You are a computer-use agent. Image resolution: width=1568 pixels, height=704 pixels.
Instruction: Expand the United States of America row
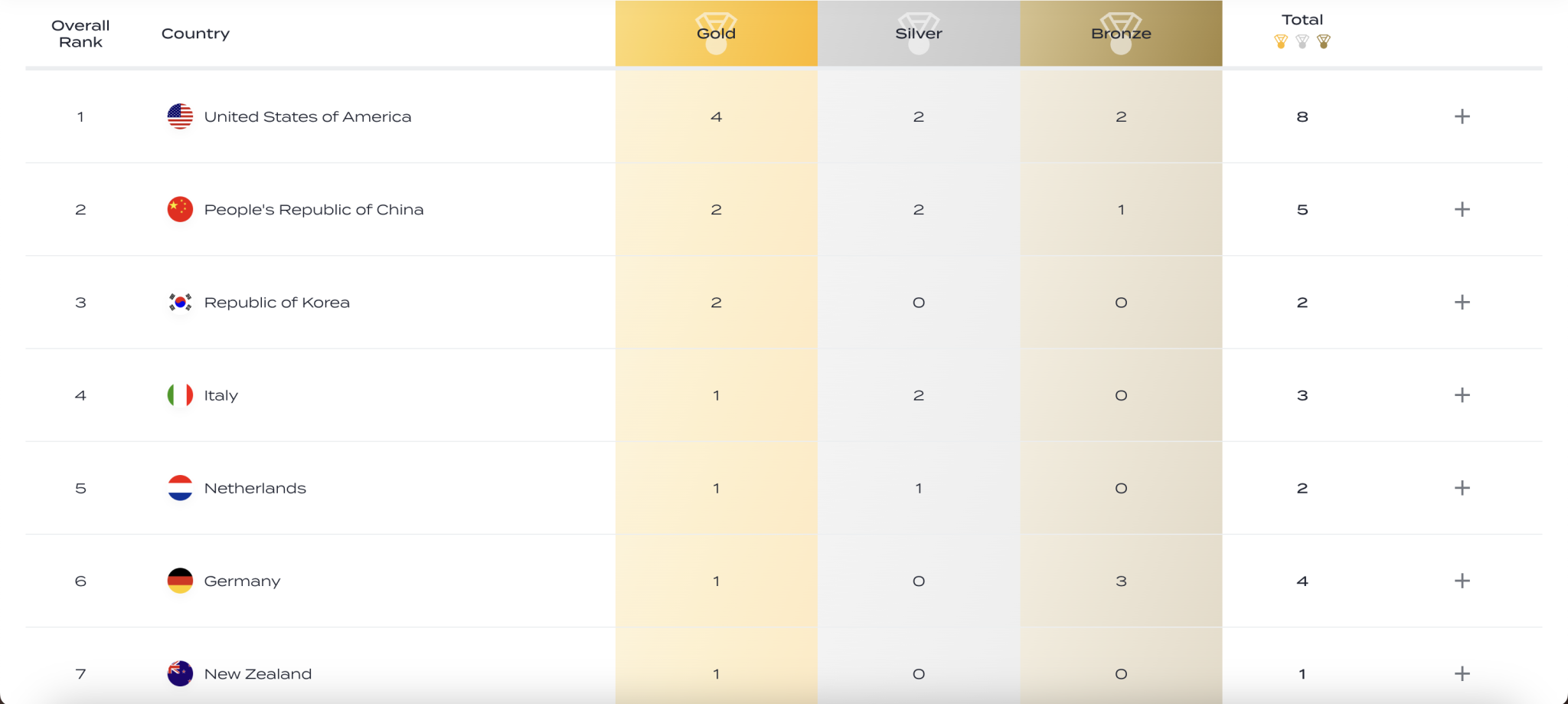click(1462, 116)
